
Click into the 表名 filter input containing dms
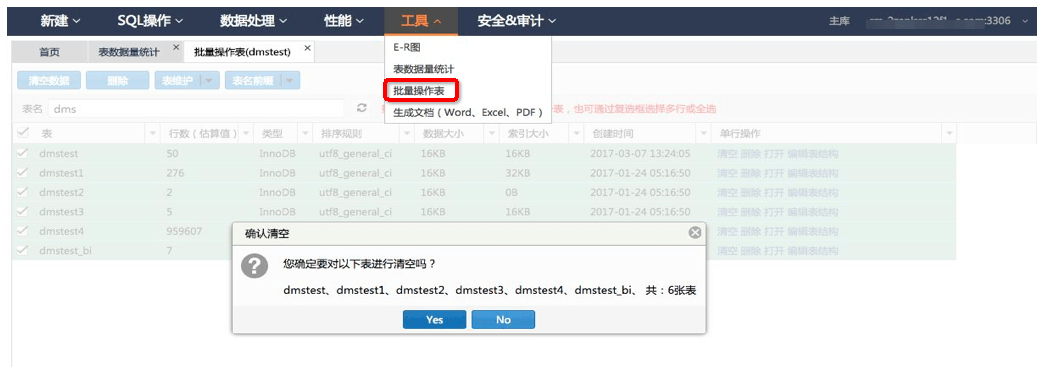click(196, 108)
